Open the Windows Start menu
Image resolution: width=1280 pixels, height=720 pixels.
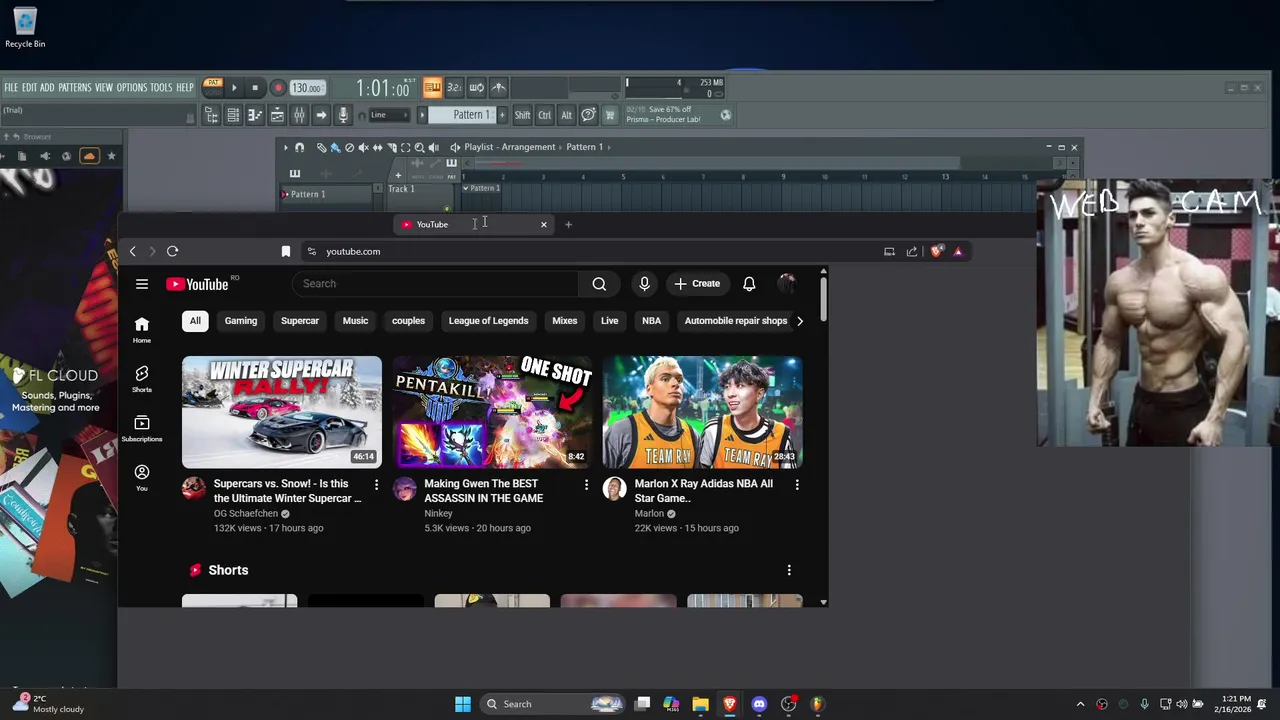click(463, 704)
